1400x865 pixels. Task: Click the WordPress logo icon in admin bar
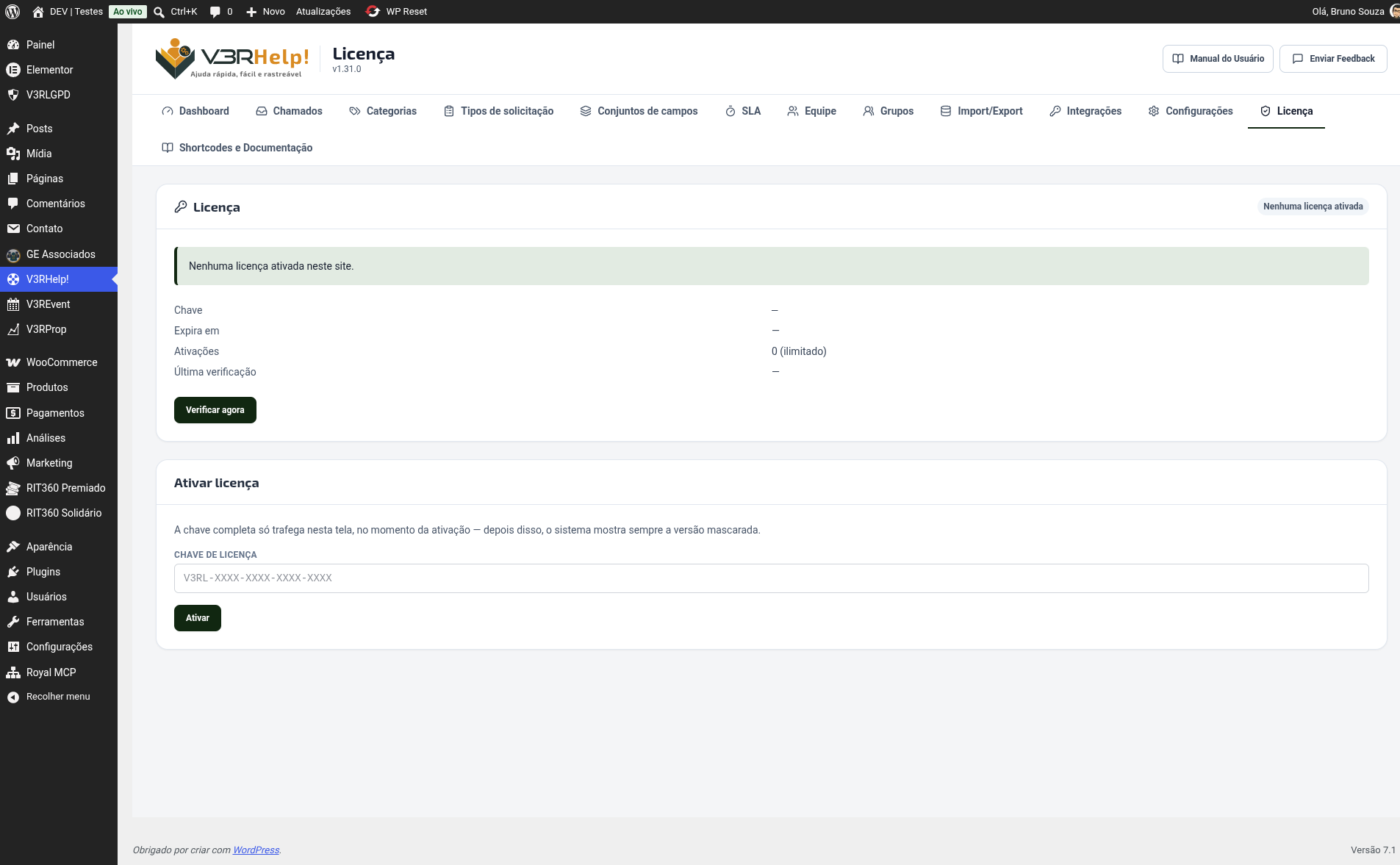coord(12,12)
